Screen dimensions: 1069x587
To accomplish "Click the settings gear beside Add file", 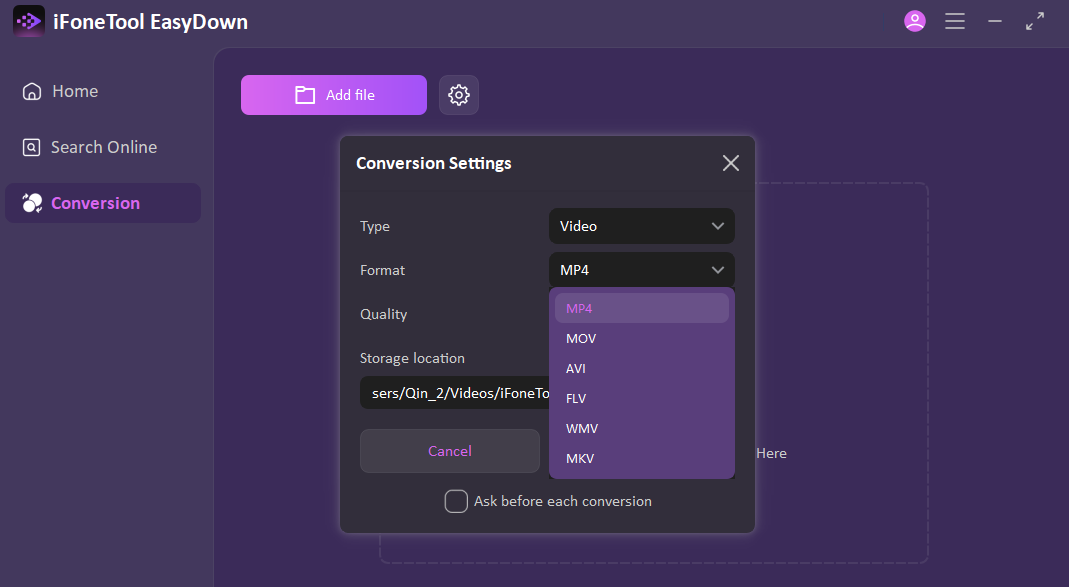I will (459, 95).
